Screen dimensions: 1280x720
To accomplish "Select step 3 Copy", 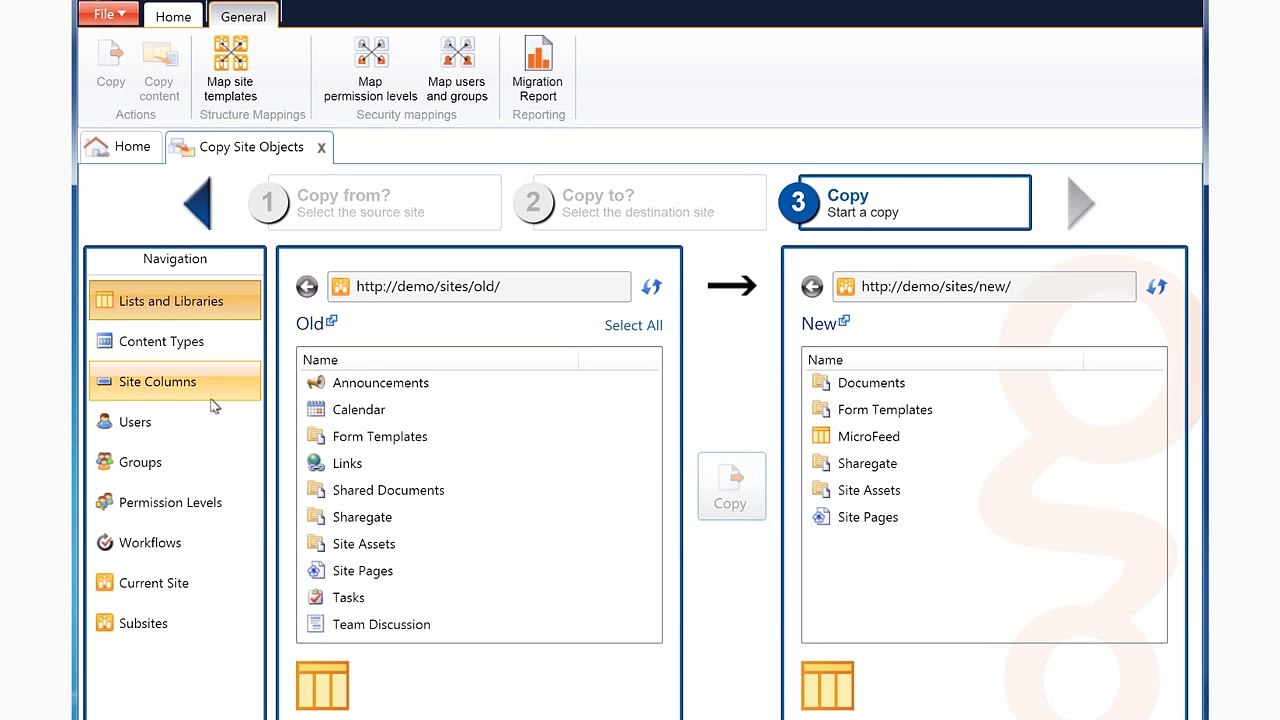I will pyautogui.click(x=905, y=203).
